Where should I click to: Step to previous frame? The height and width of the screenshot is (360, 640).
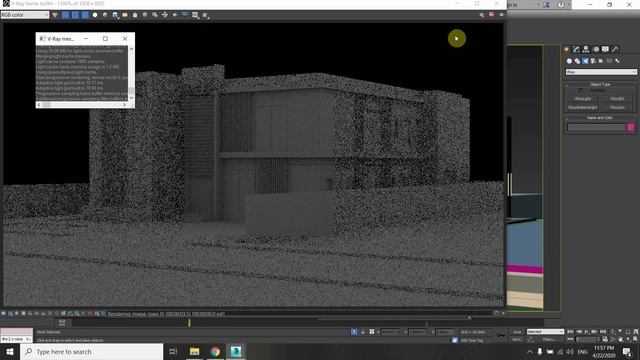579,332
